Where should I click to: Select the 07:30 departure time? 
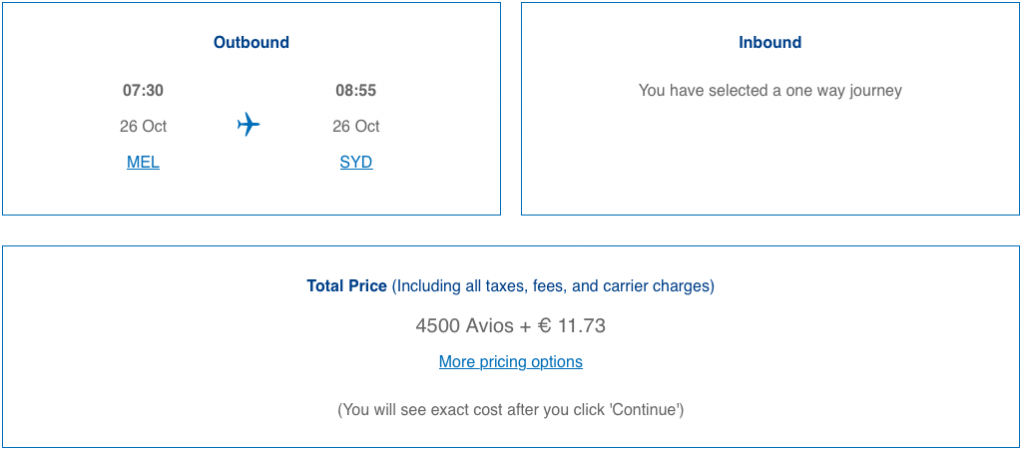143,90
